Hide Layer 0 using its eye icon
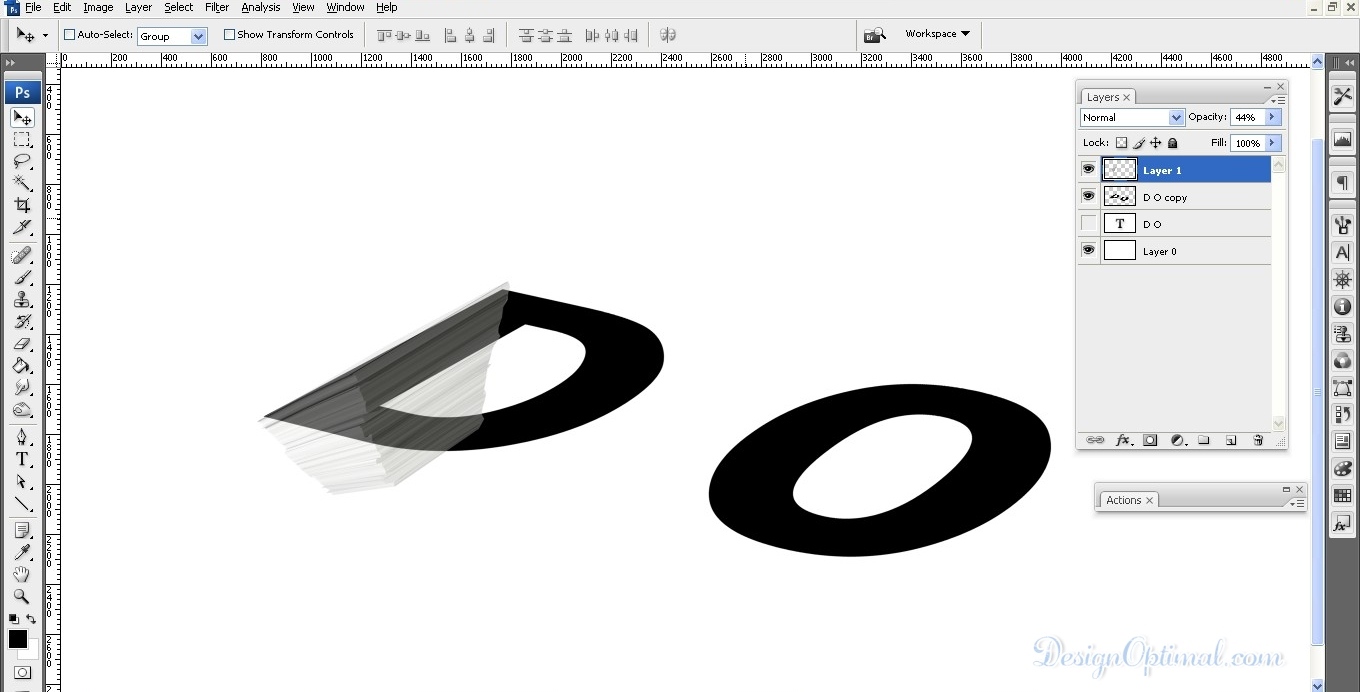The width and height of the screenshot is (1360, 692). 1088,250
